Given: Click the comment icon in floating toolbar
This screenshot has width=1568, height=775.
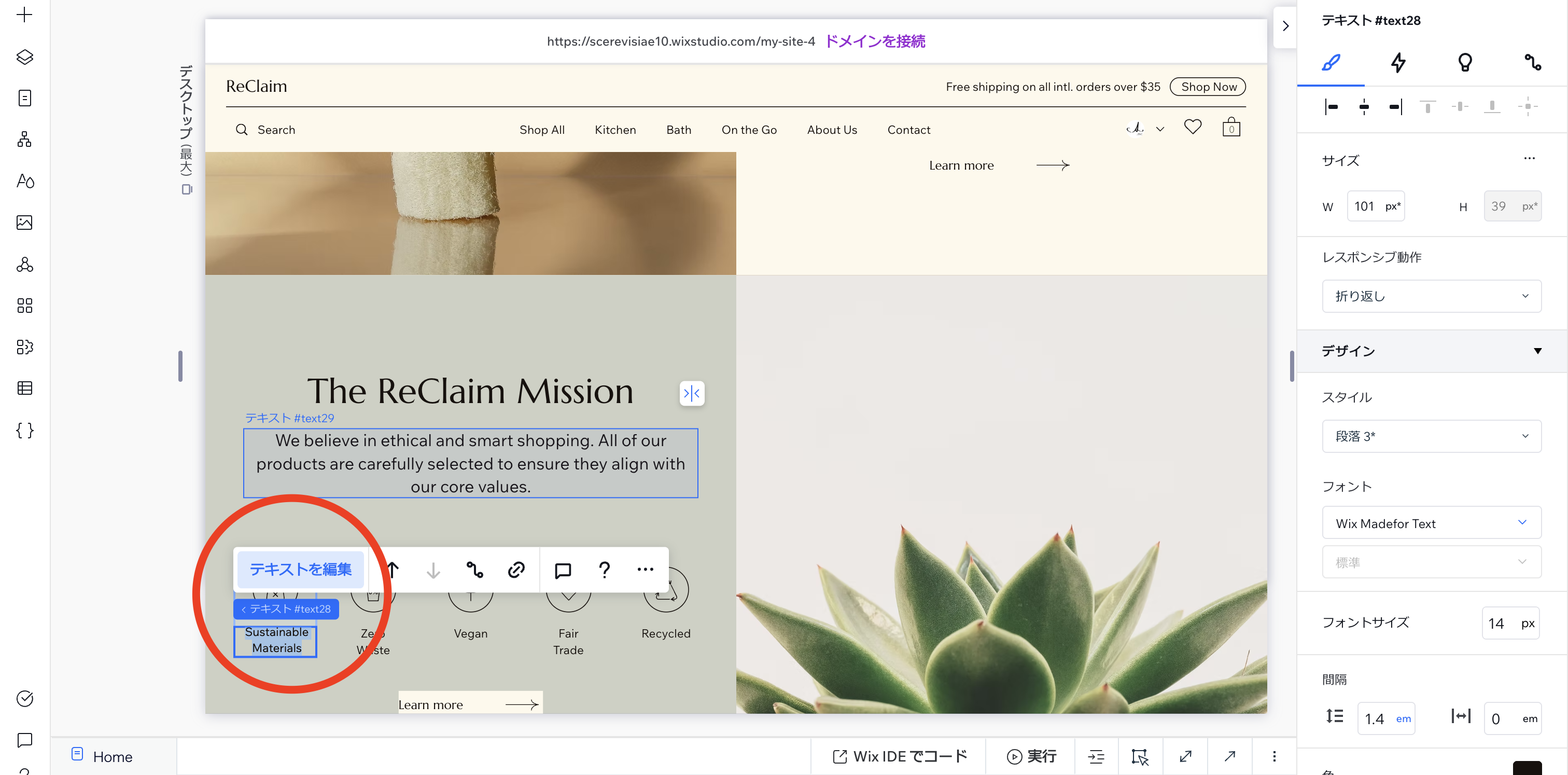Looking at the screenshot, I should tap(563, 570).
